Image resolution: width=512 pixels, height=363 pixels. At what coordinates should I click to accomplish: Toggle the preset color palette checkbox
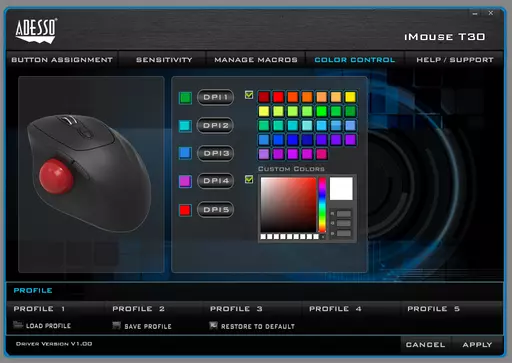pos(249,95)
